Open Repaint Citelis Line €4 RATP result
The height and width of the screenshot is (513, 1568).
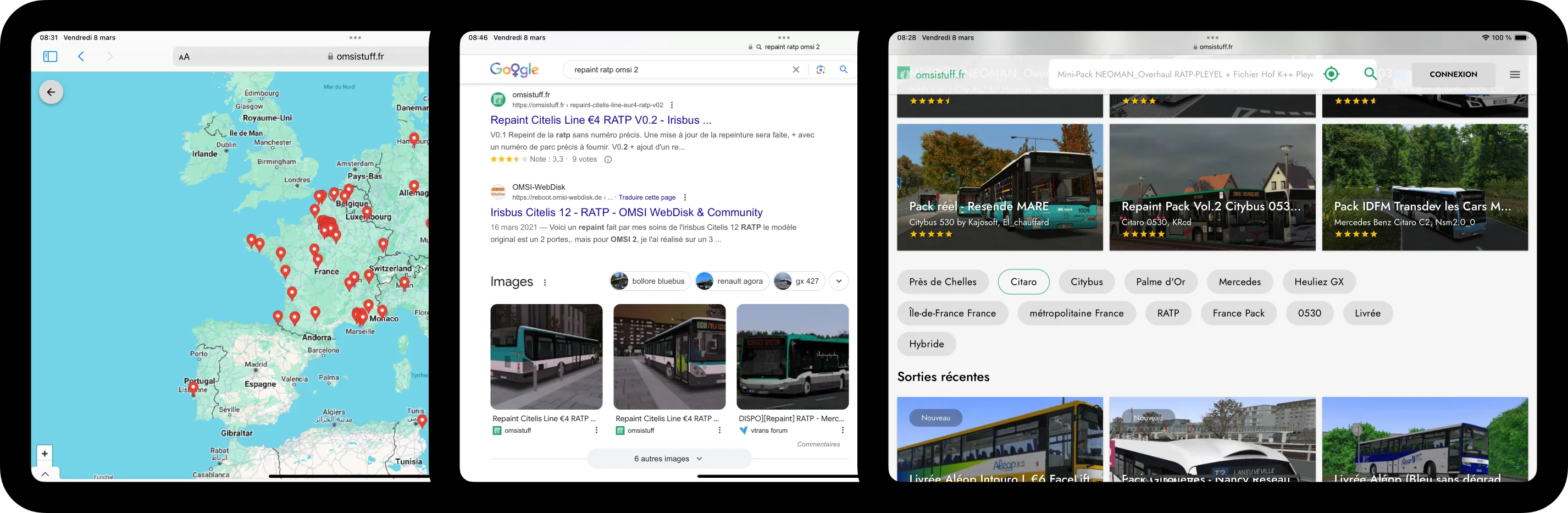pos(600,120)
